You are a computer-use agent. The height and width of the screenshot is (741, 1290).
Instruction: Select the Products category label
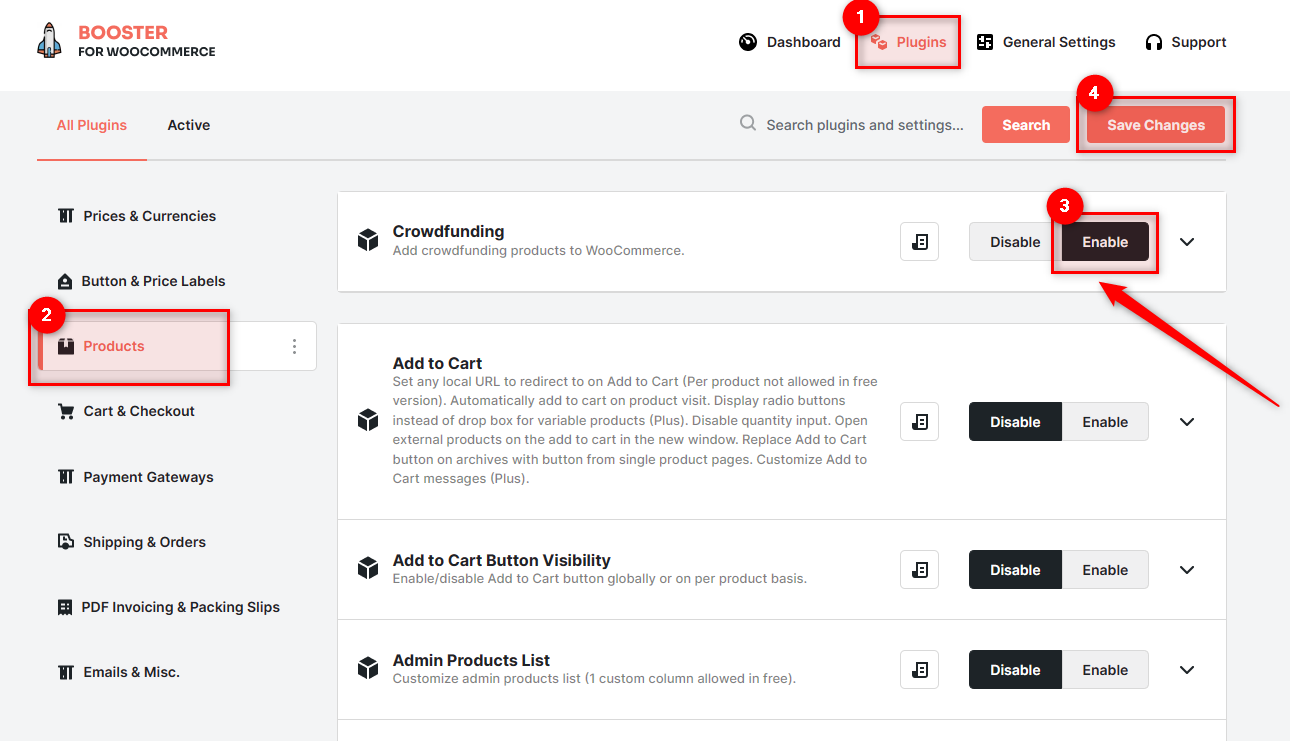click(114, 346)
